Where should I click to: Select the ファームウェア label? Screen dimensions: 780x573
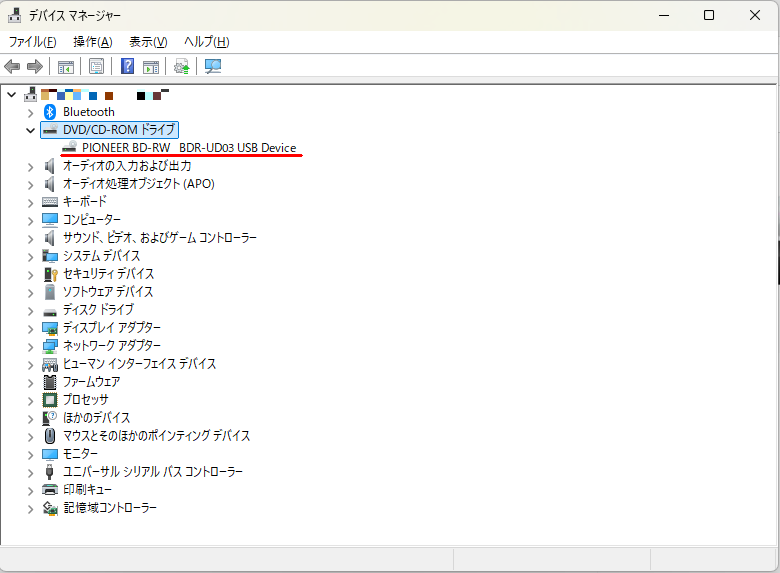pos(92,382)
